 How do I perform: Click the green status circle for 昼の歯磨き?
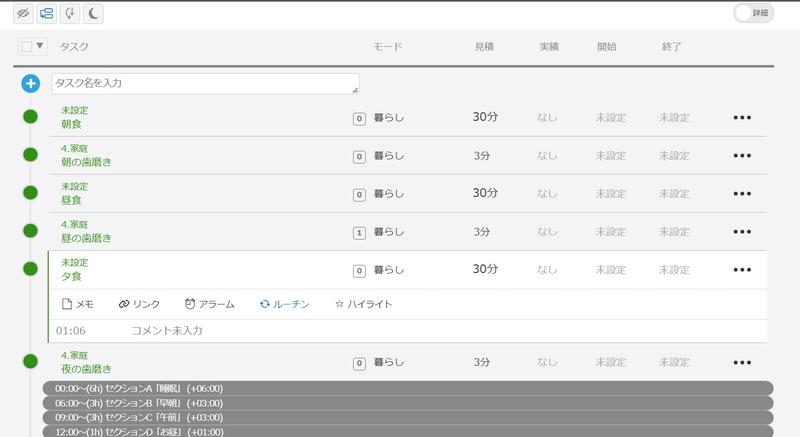click(31, 230)
